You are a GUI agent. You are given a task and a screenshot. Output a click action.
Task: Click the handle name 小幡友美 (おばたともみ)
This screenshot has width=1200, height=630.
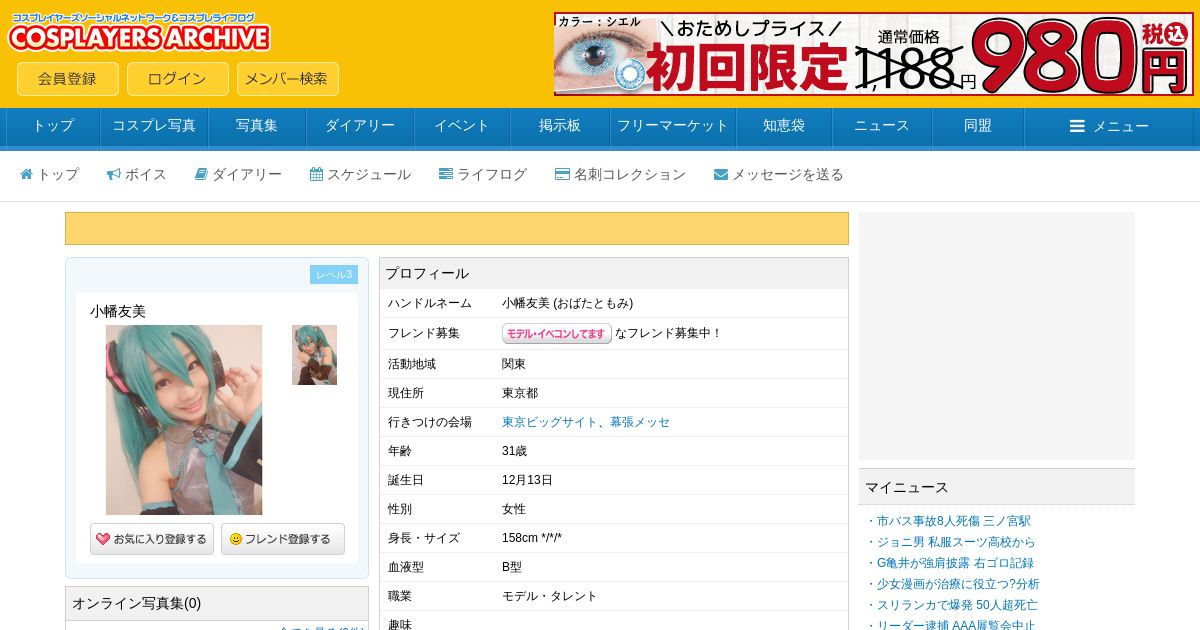567,303
